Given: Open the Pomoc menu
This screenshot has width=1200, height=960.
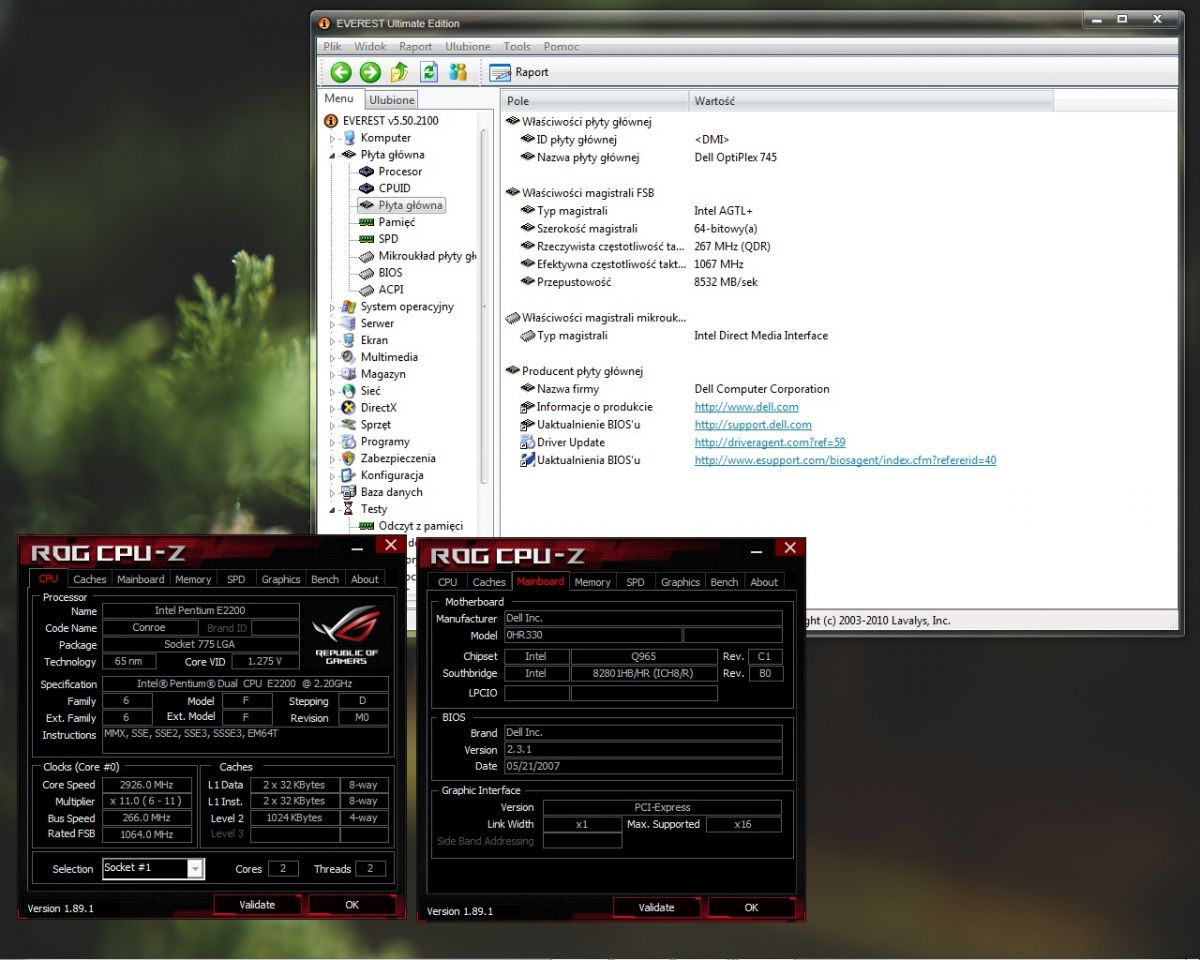Looking at the screenshot, I should tap(561, 46).
